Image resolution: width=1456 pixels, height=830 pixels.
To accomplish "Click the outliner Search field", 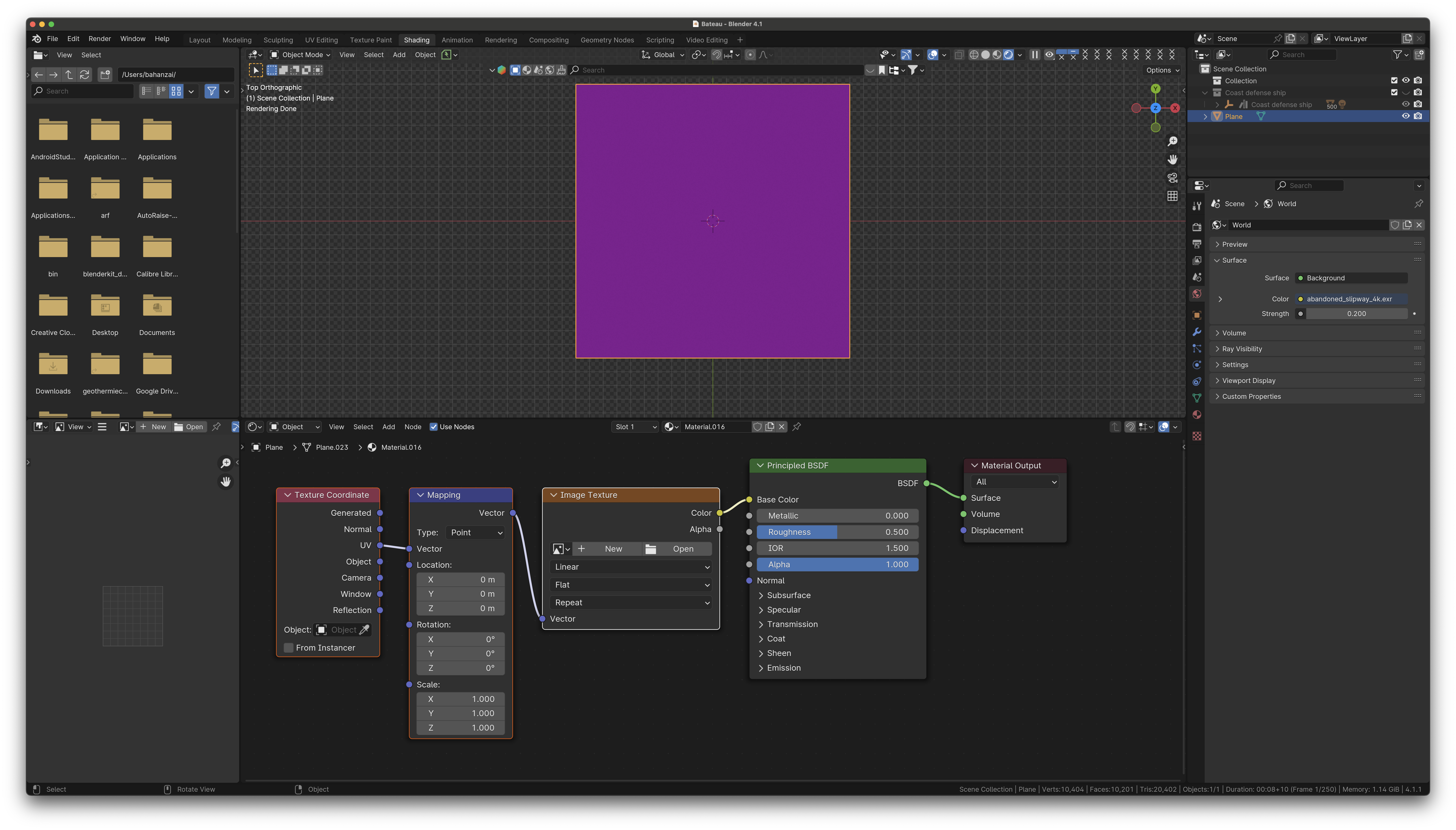I will [x=1302, y=55].
